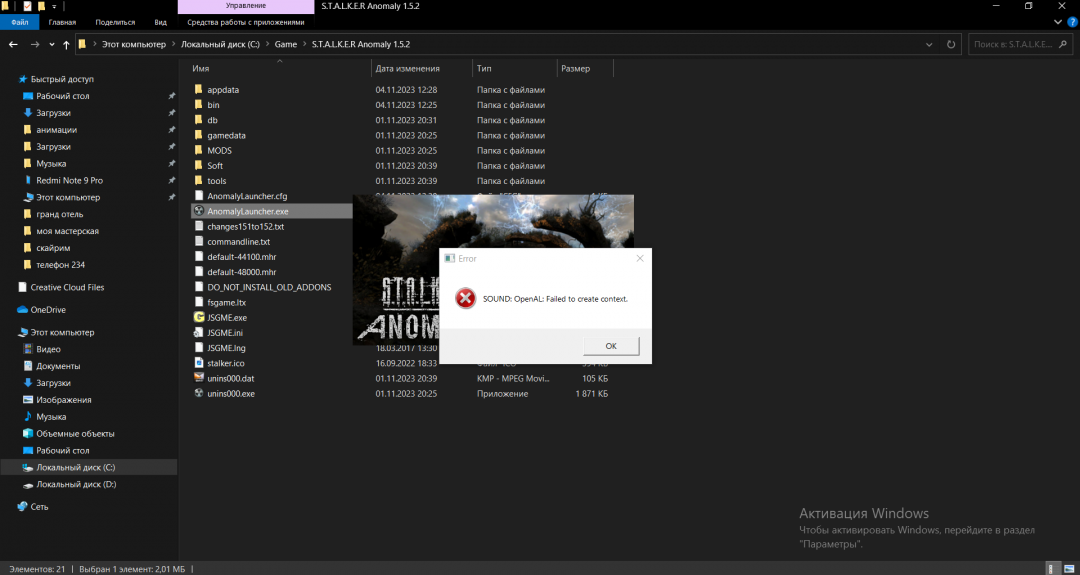The width and height of the screenshot is (1080, 575).
Task: Select the gamedata folder
Action: click(226, 136)
